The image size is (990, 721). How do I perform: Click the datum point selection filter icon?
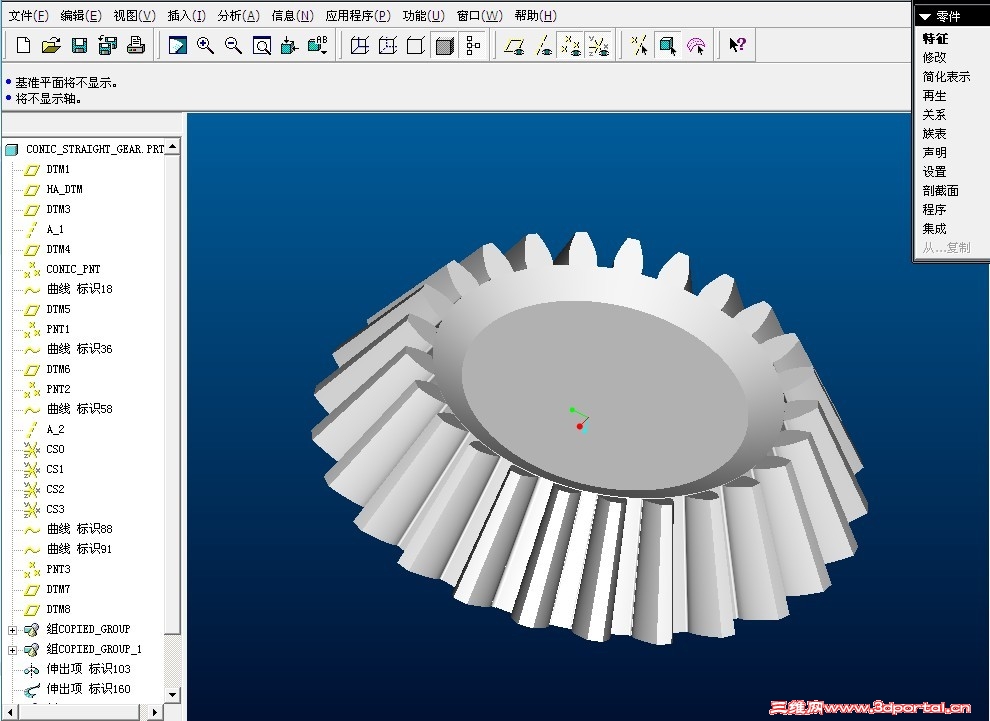click(x=640, y=45)
